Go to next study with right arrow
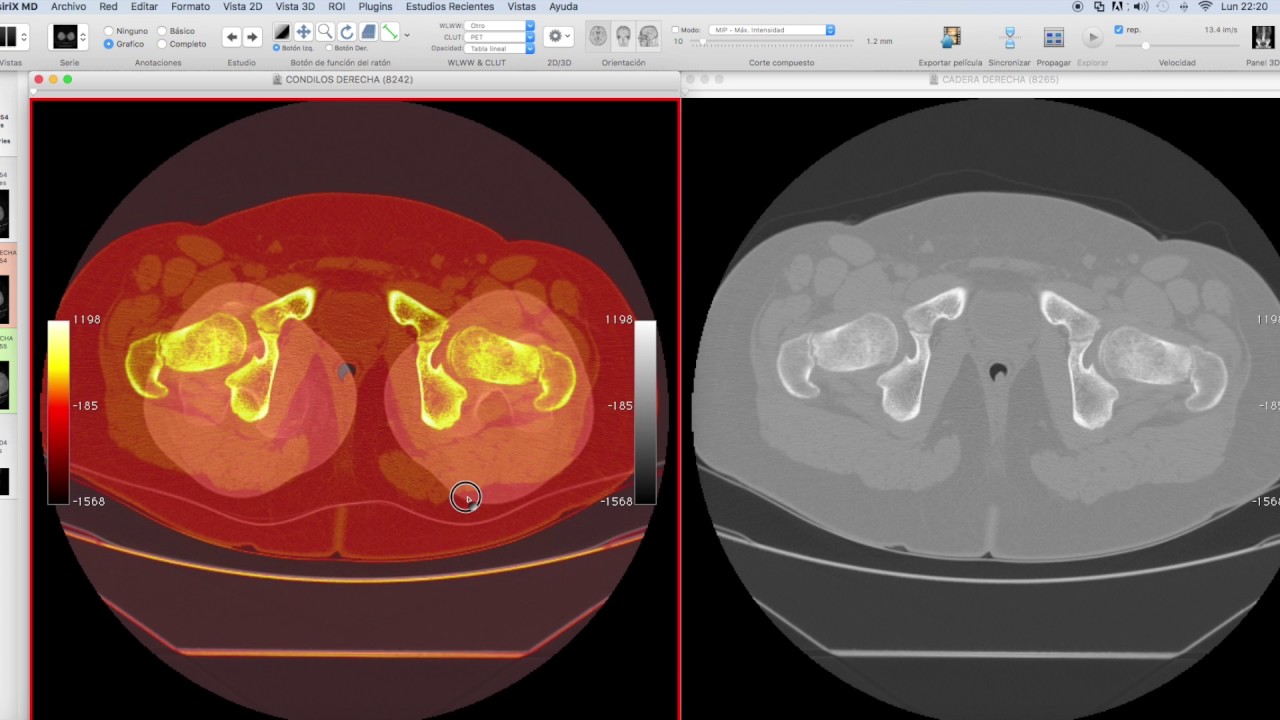The height and width of the screenshot is (720, 1280). tap(252, 37)
